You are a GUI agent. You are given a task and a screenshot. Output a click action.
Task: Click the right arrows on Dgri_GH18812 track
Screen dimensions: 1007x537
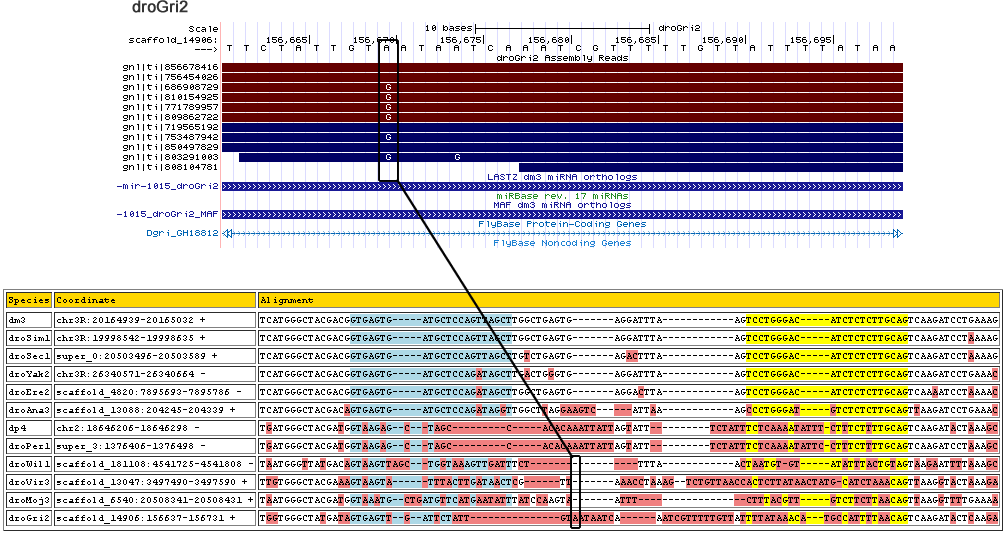pyautogui.click(x=897, y=233)
